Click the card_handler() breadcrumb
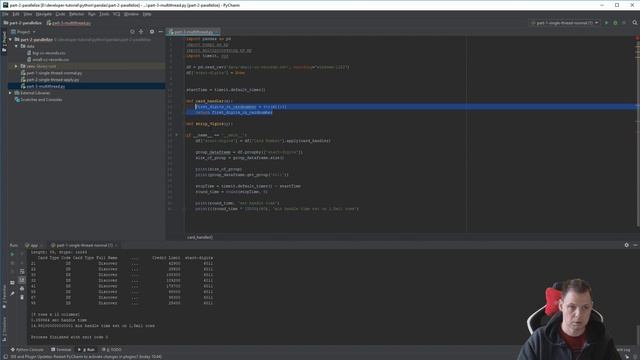This screenshot has height=360, width=640. (x=200, y=237)
